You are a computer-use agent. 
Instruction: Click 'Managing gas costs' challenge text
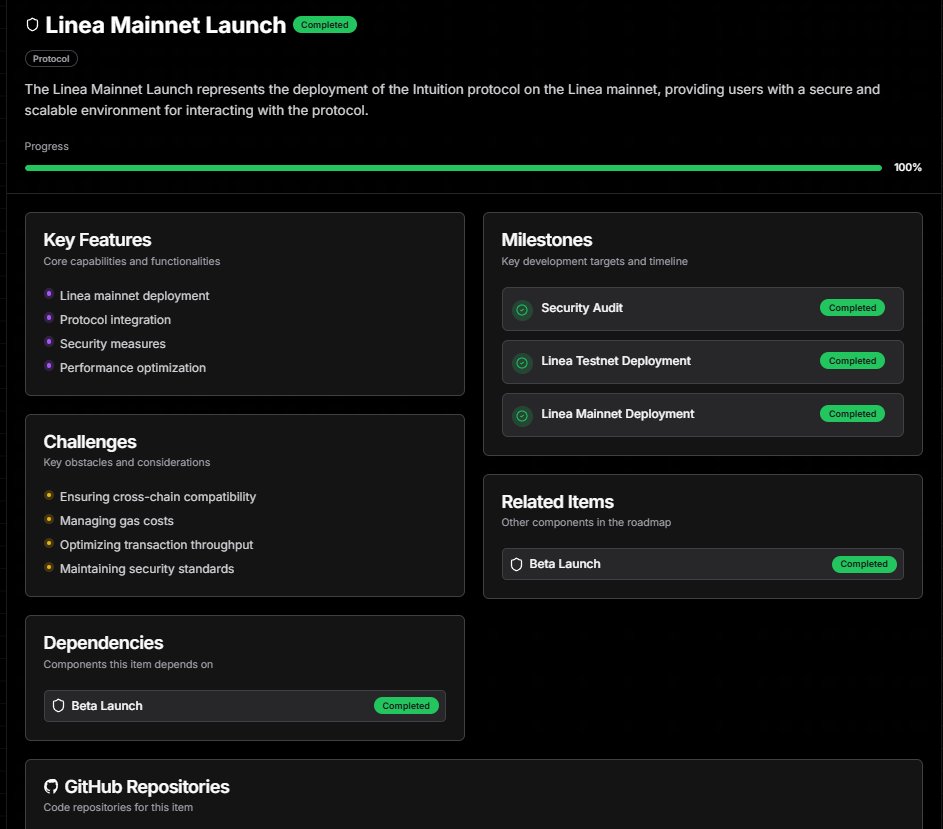pyautogui.click(x=117, y=520)
